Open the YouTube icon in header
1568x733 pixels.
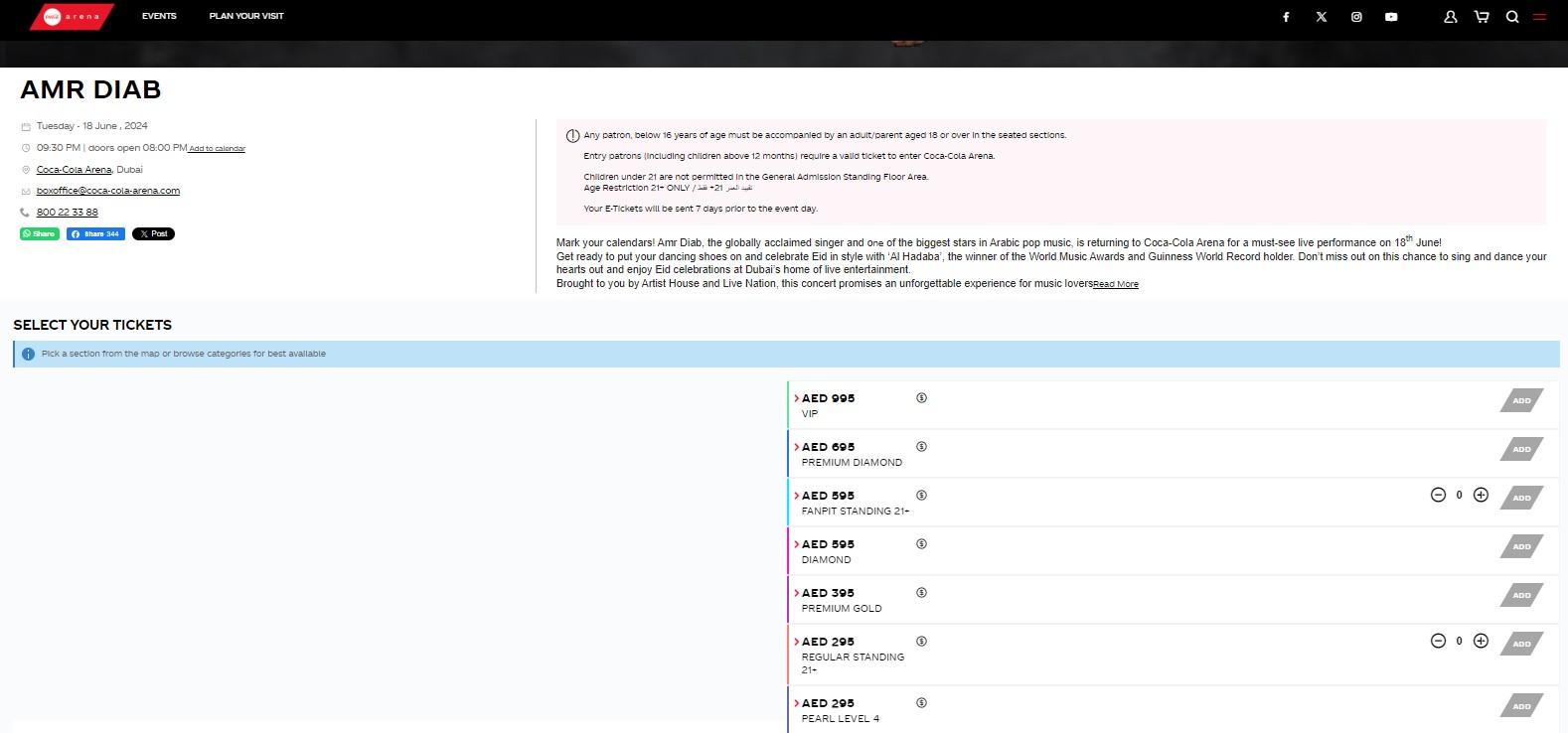click(x=1391, y=17)
